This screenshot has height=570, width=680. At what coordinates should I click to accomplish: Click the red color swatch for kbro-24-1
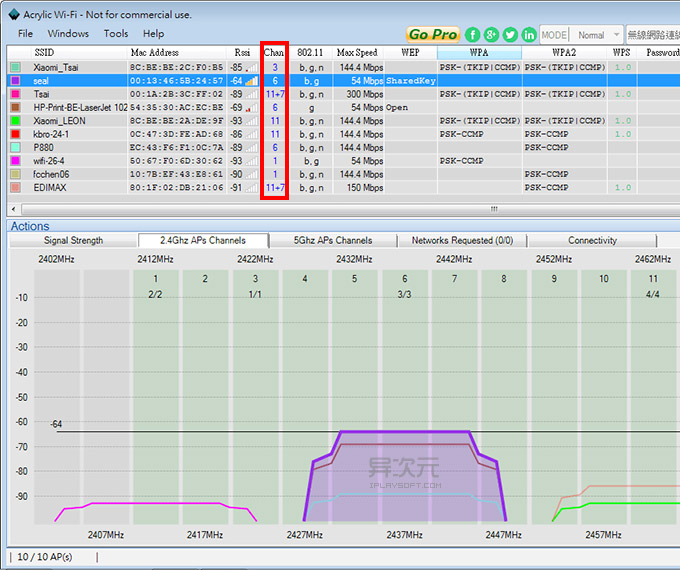coord(15,134)
